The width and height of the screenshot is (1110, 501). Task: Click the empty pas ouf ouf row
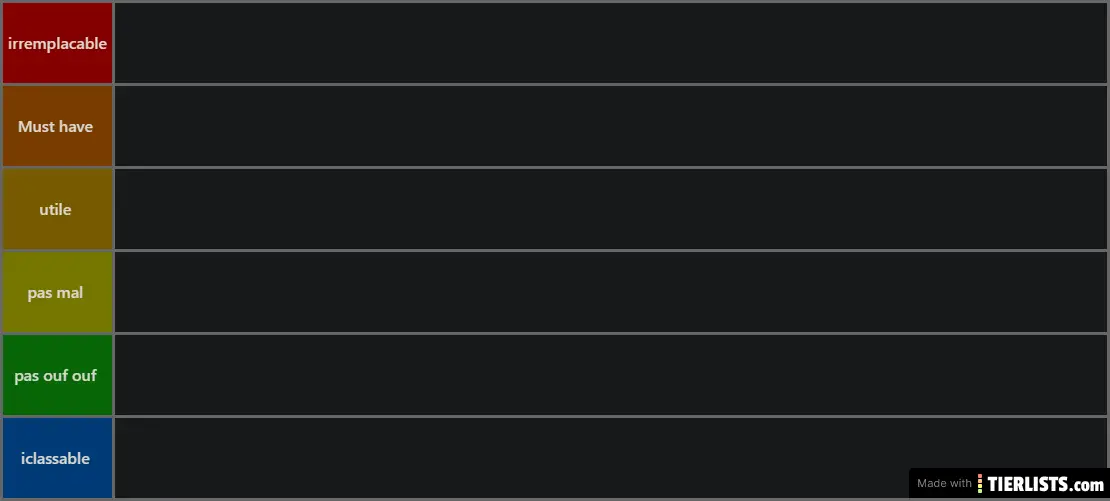[x=610, y=375]
